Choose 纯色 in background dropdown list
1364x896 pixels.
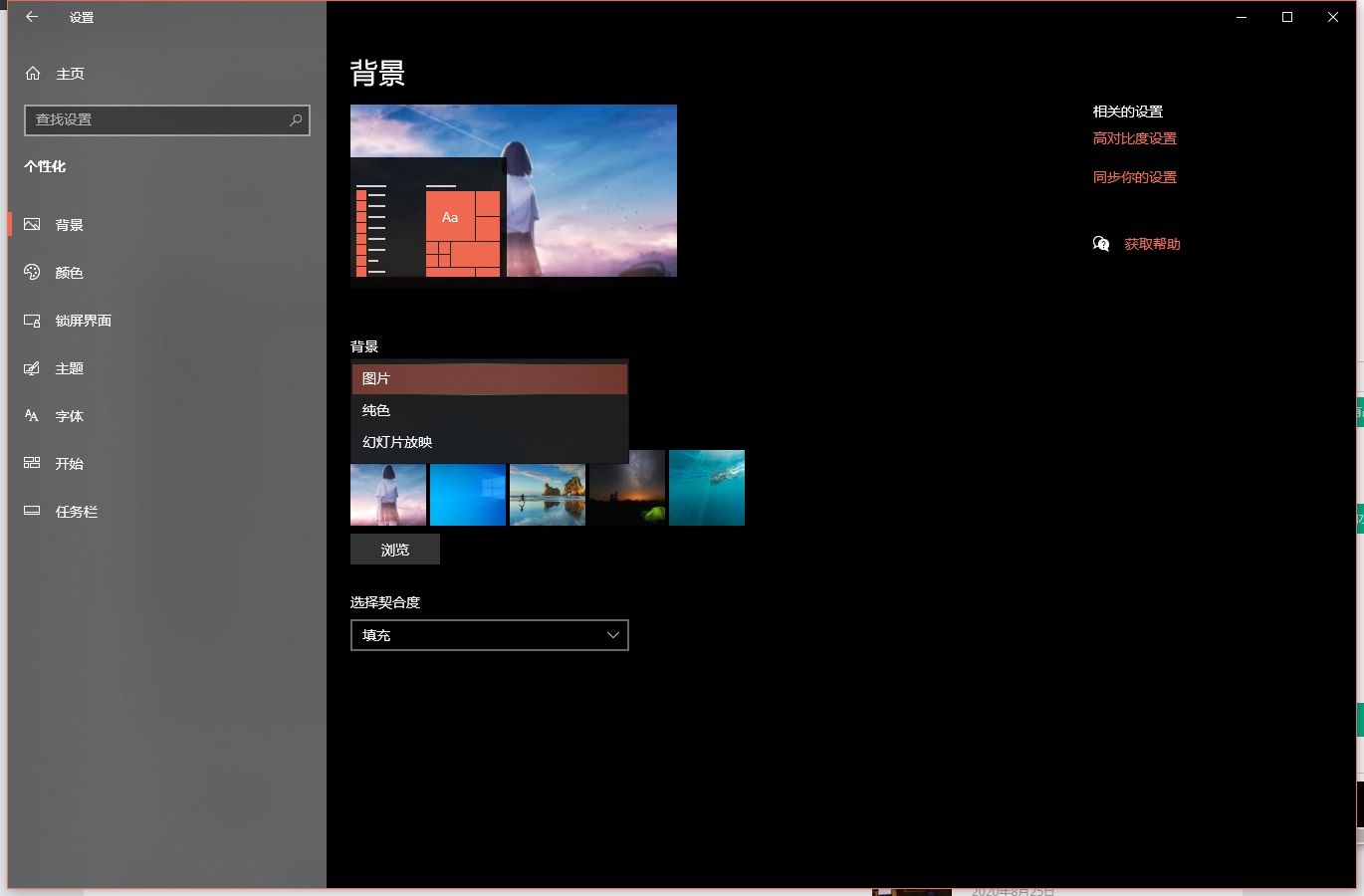pyautogui.click(x=490, y=410)
